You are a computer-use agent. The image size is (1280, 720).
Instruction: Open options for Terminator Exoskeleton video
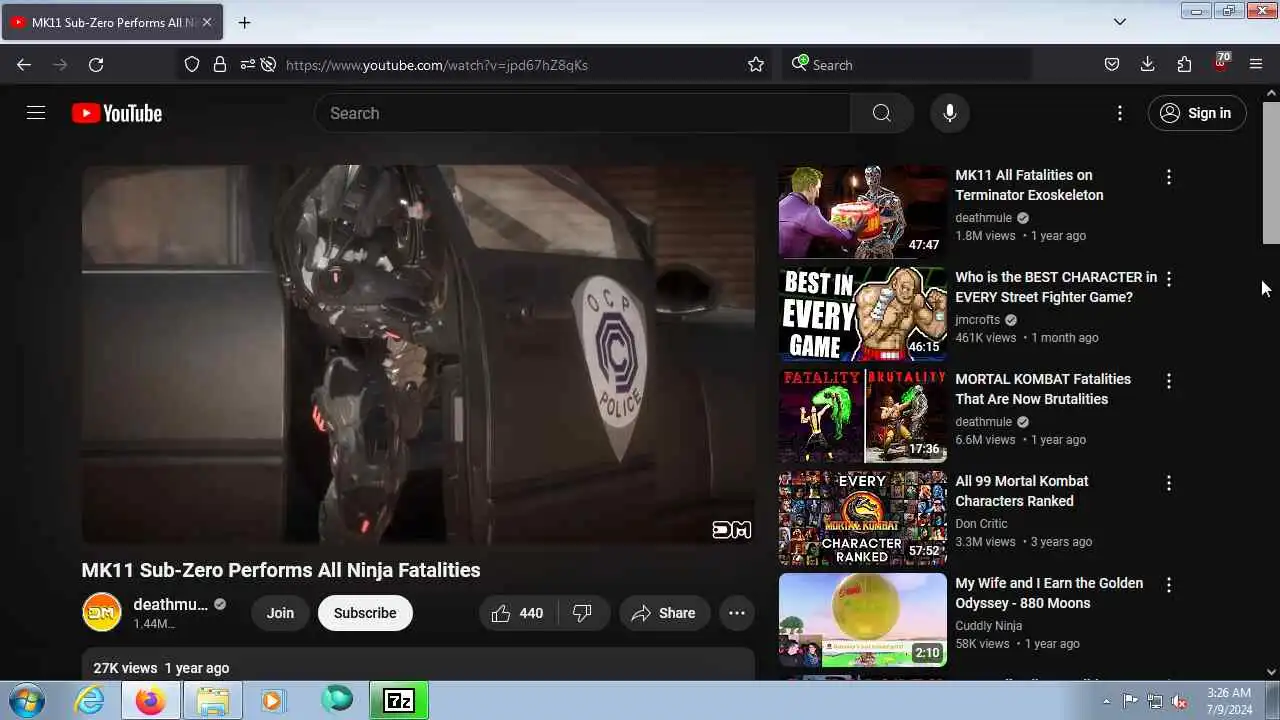coord(1168,177)
